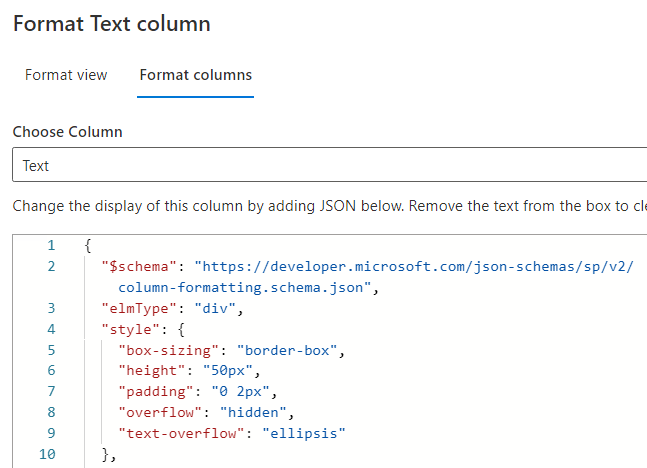Image resolution: width=647 pixels, height=468 pixels.
Task: Click line number 1 in the editor
Action: pos(51,246)
